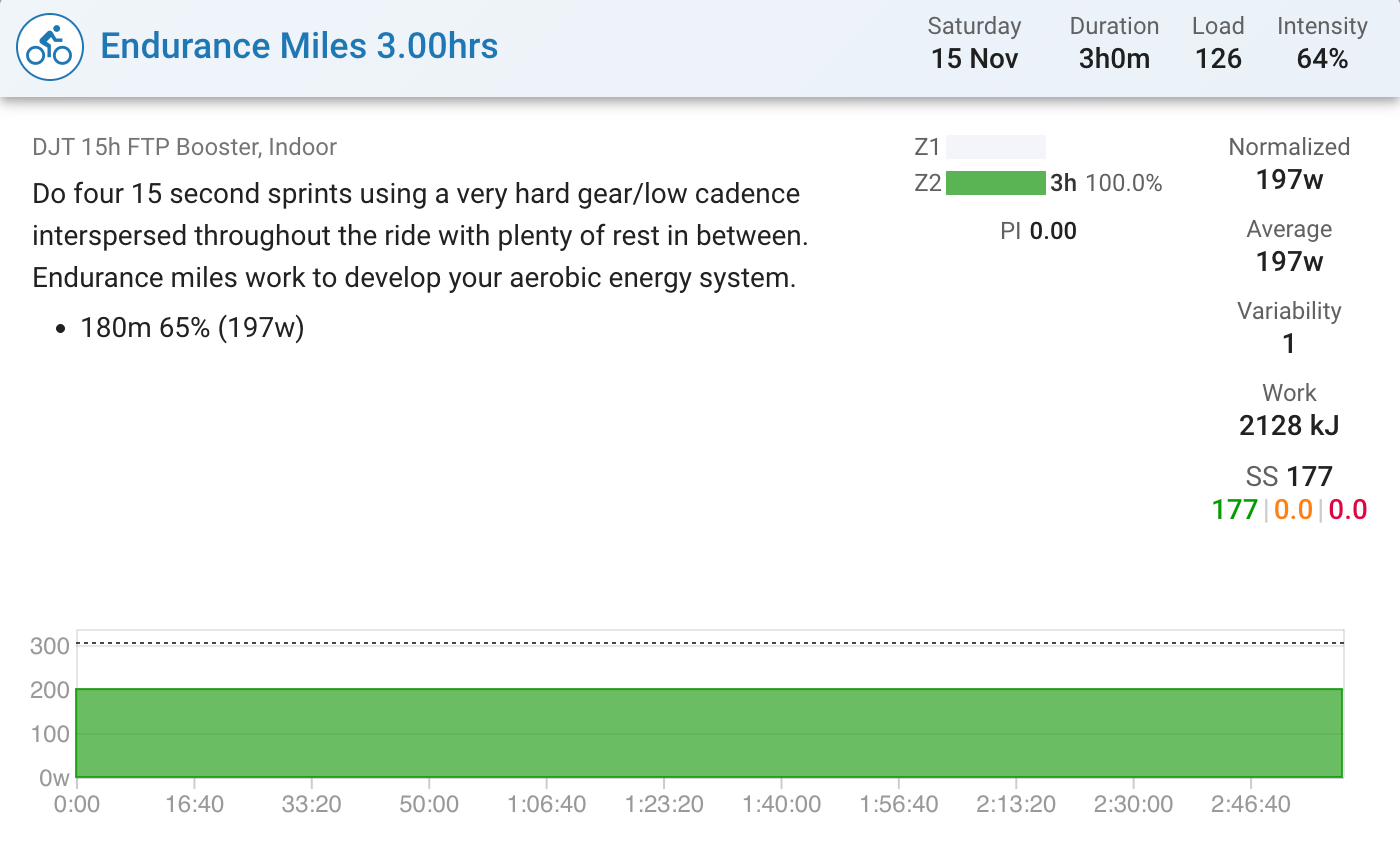Open the Endurance Miles 3.00hrs title
1400x850 pixels.
pyautogui.click(x=299, y=46)
